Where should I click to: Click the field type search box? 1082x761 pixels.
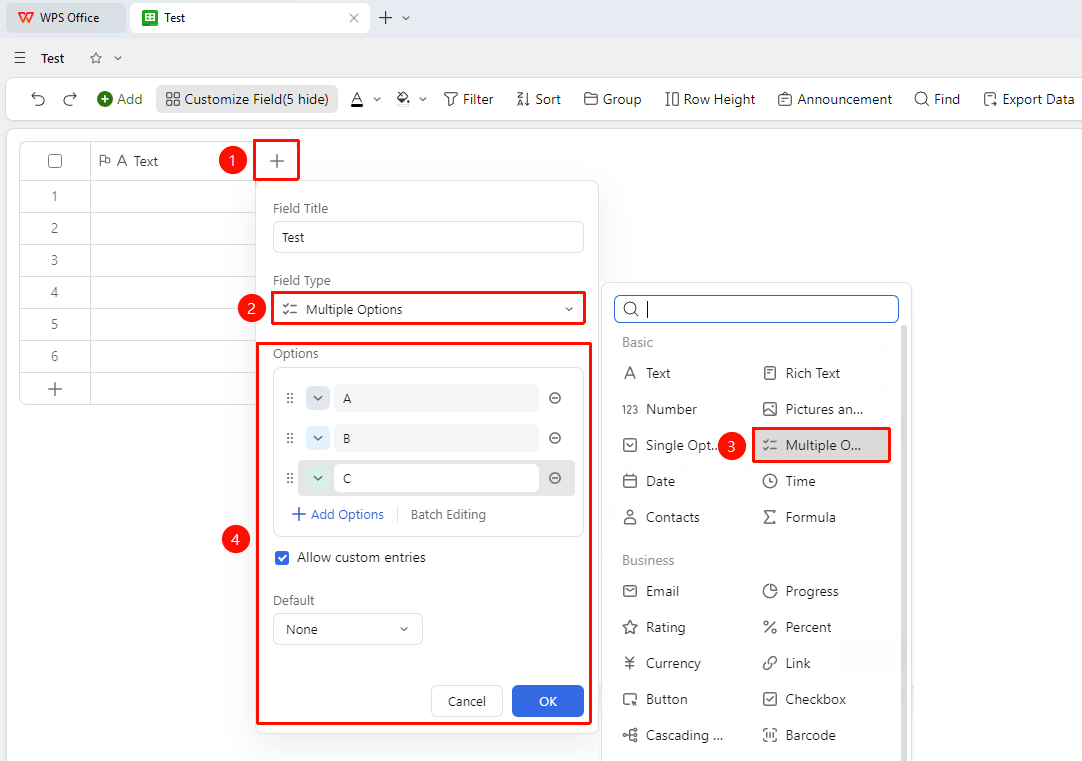tap(756, 309)
